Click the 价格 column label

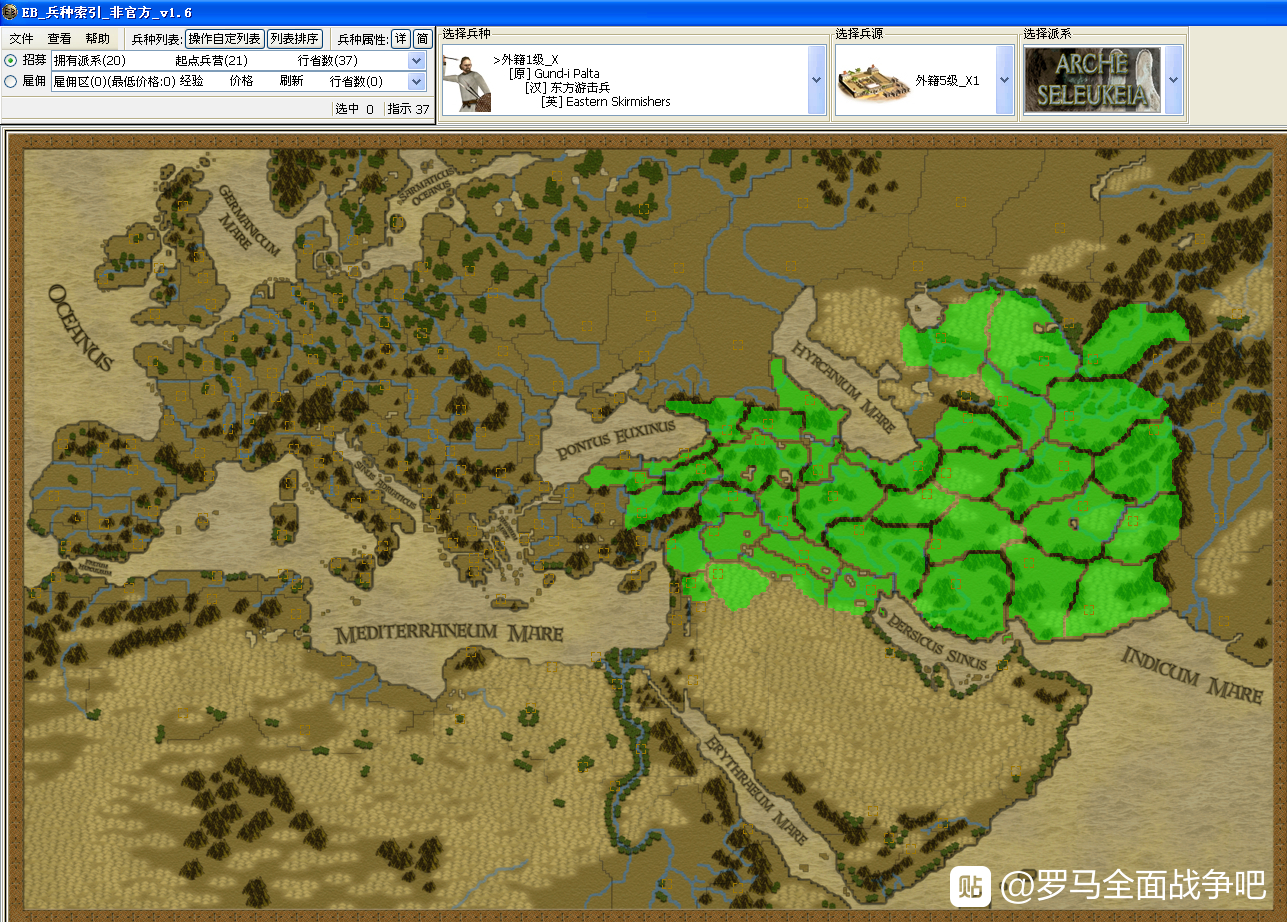[241, 82]
